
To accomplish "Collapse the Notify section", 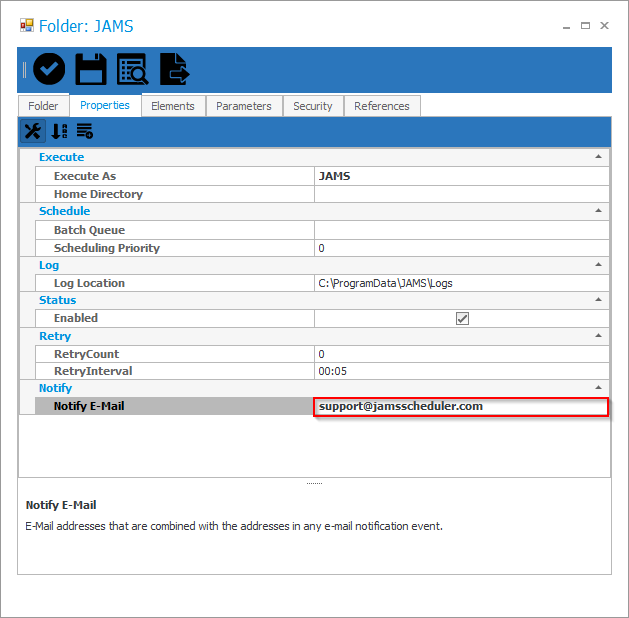I will pos(599,387).
